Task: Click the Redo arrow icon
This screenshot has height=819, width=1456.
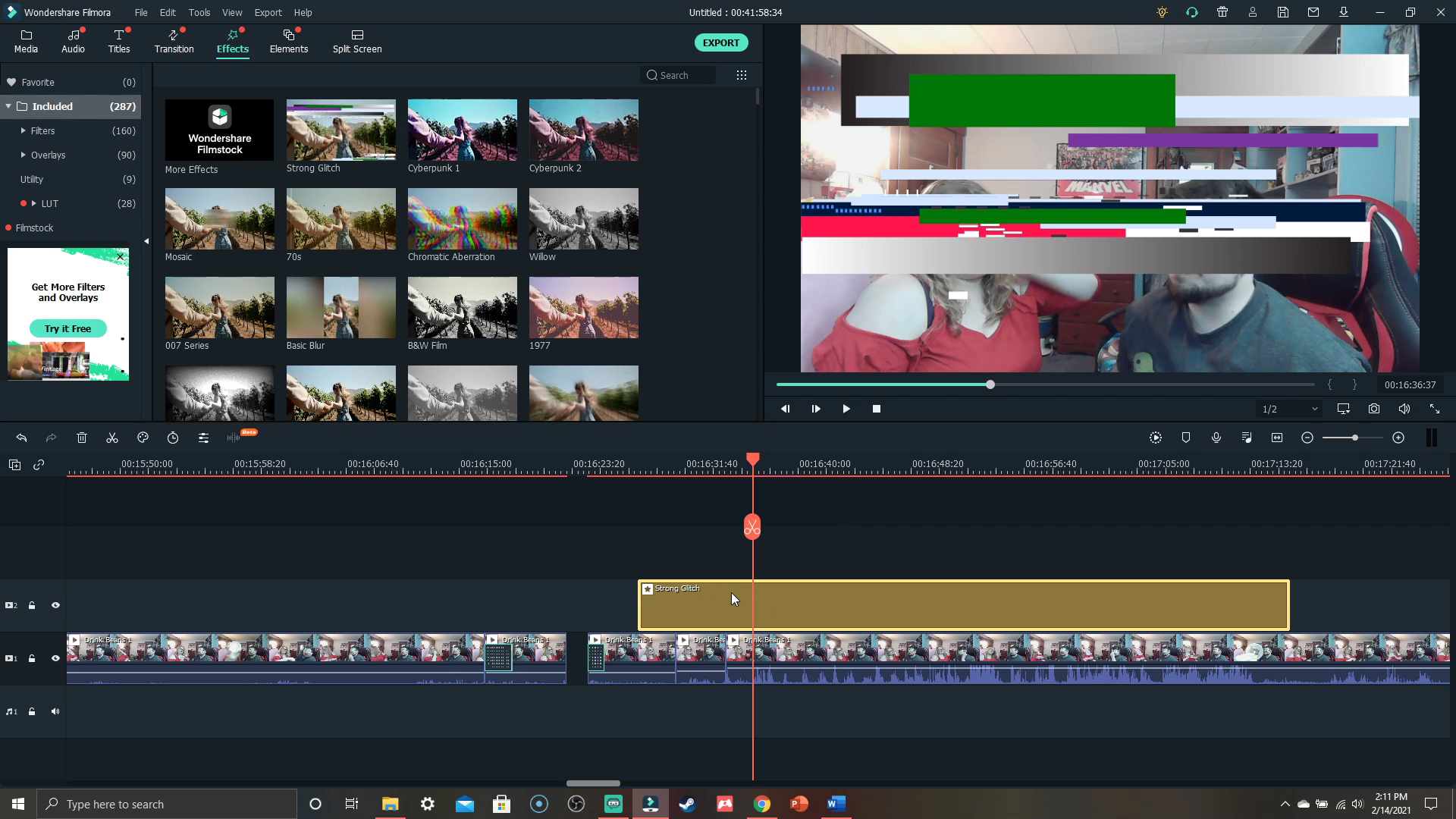Action: pos(51,438)
